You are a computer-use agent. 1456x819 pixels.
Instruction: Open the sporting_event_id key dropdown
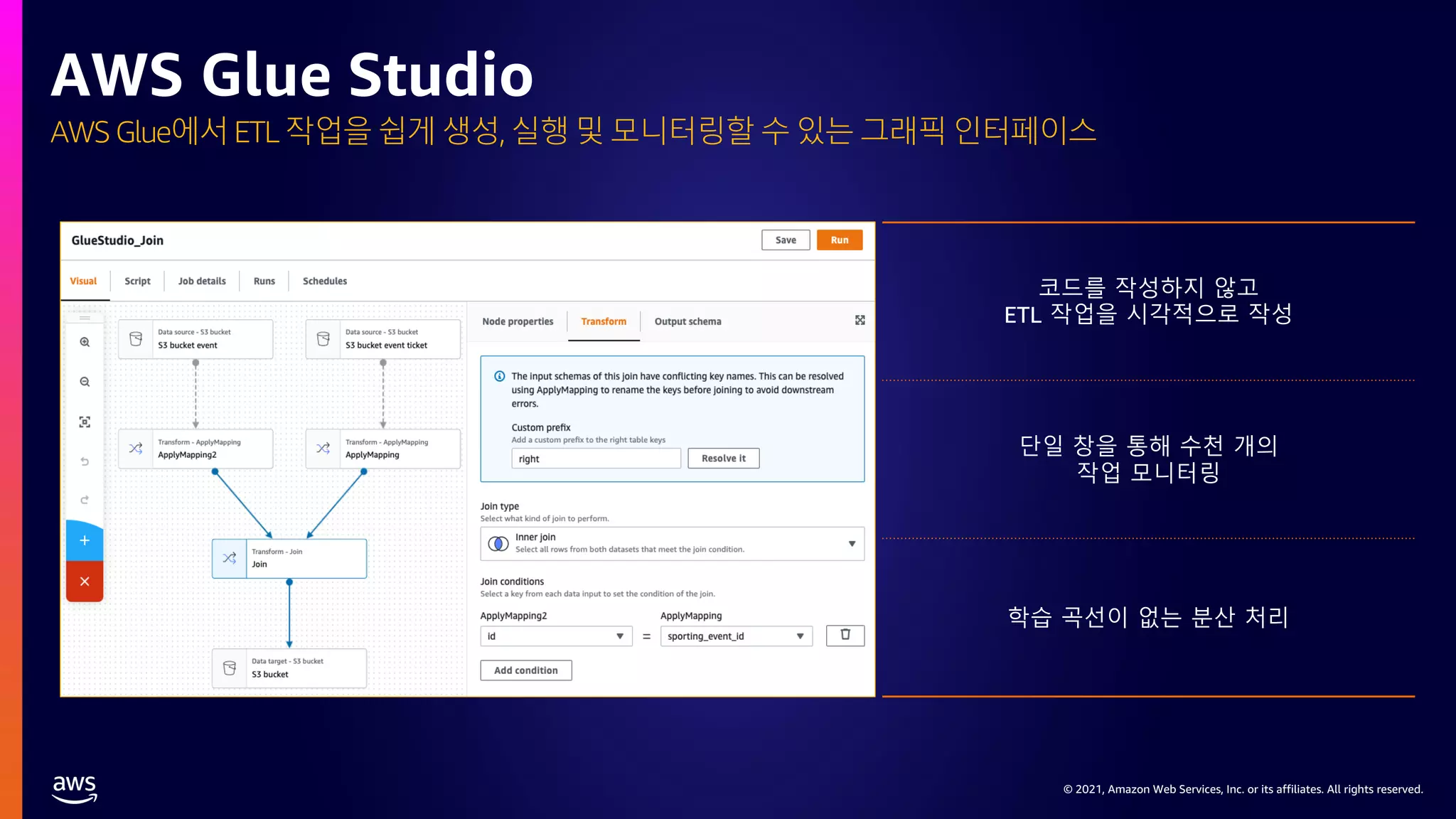tap(736, 636)
